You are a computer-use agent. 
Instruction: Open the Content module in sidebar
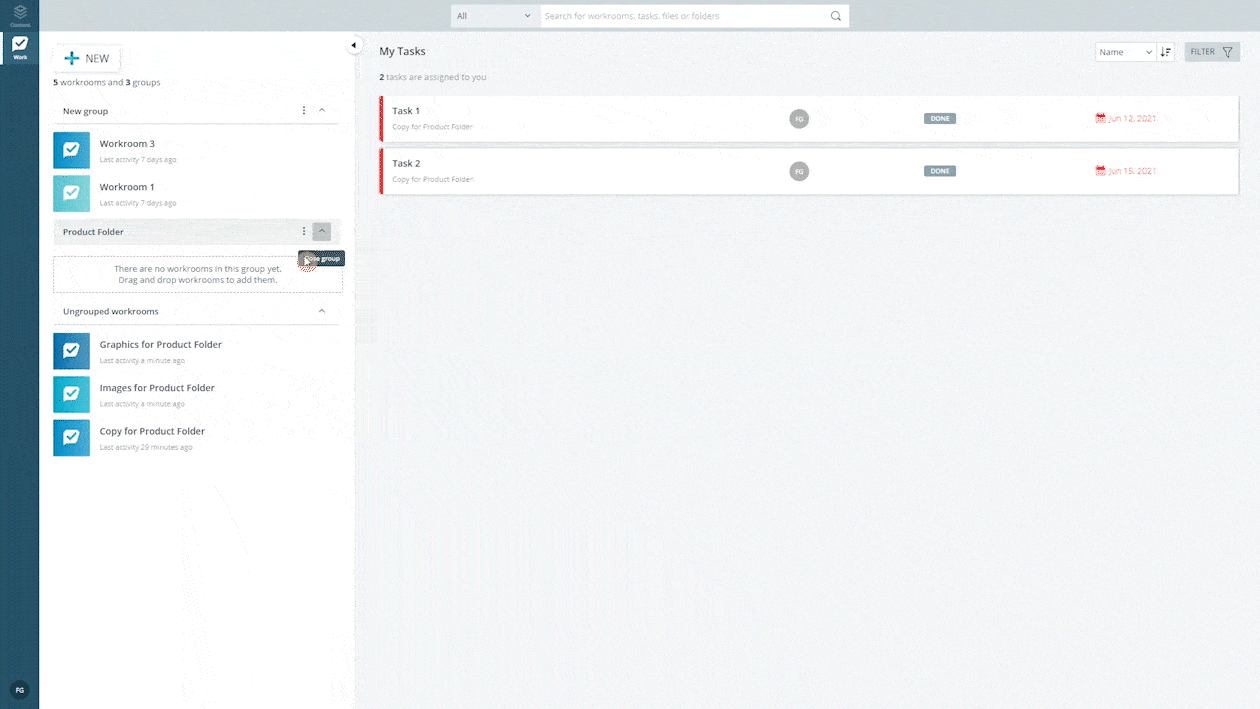(20, 15)
